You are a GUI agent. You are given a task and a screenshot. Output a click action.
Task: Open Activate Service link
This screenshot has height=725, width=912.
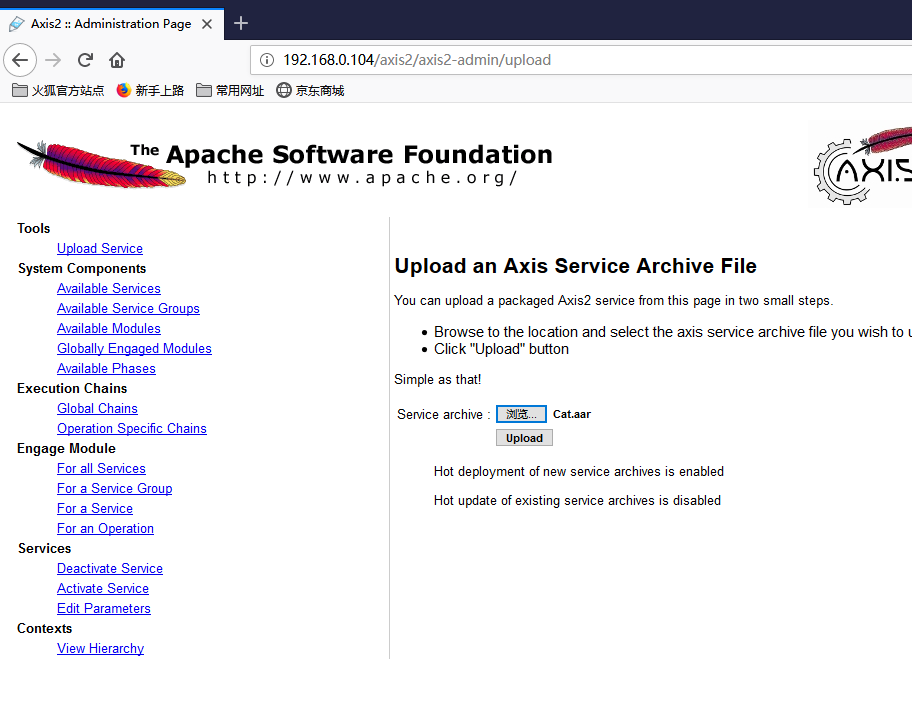[103, 588]
